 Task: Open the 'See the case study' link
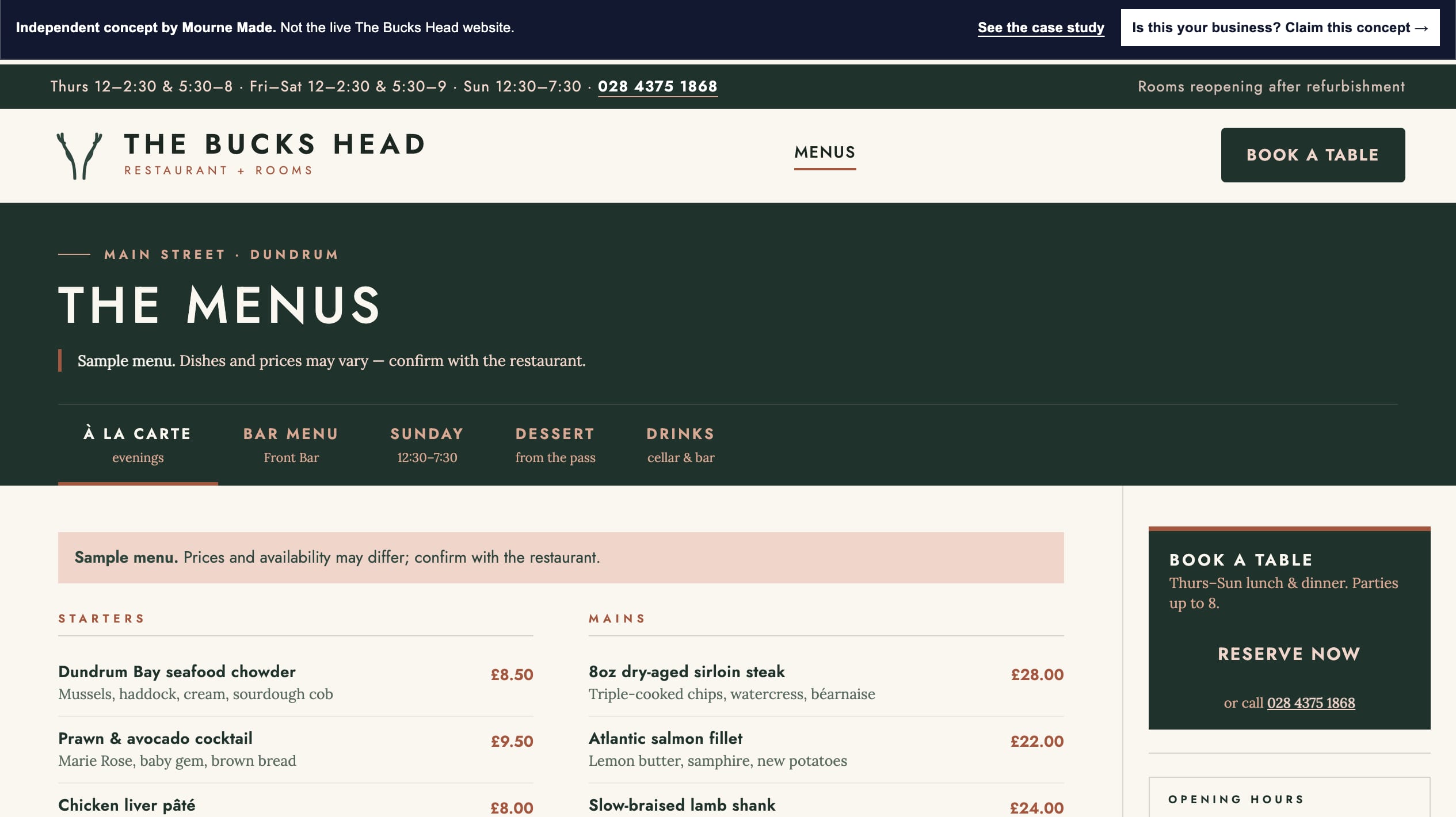coord(1040,28)
